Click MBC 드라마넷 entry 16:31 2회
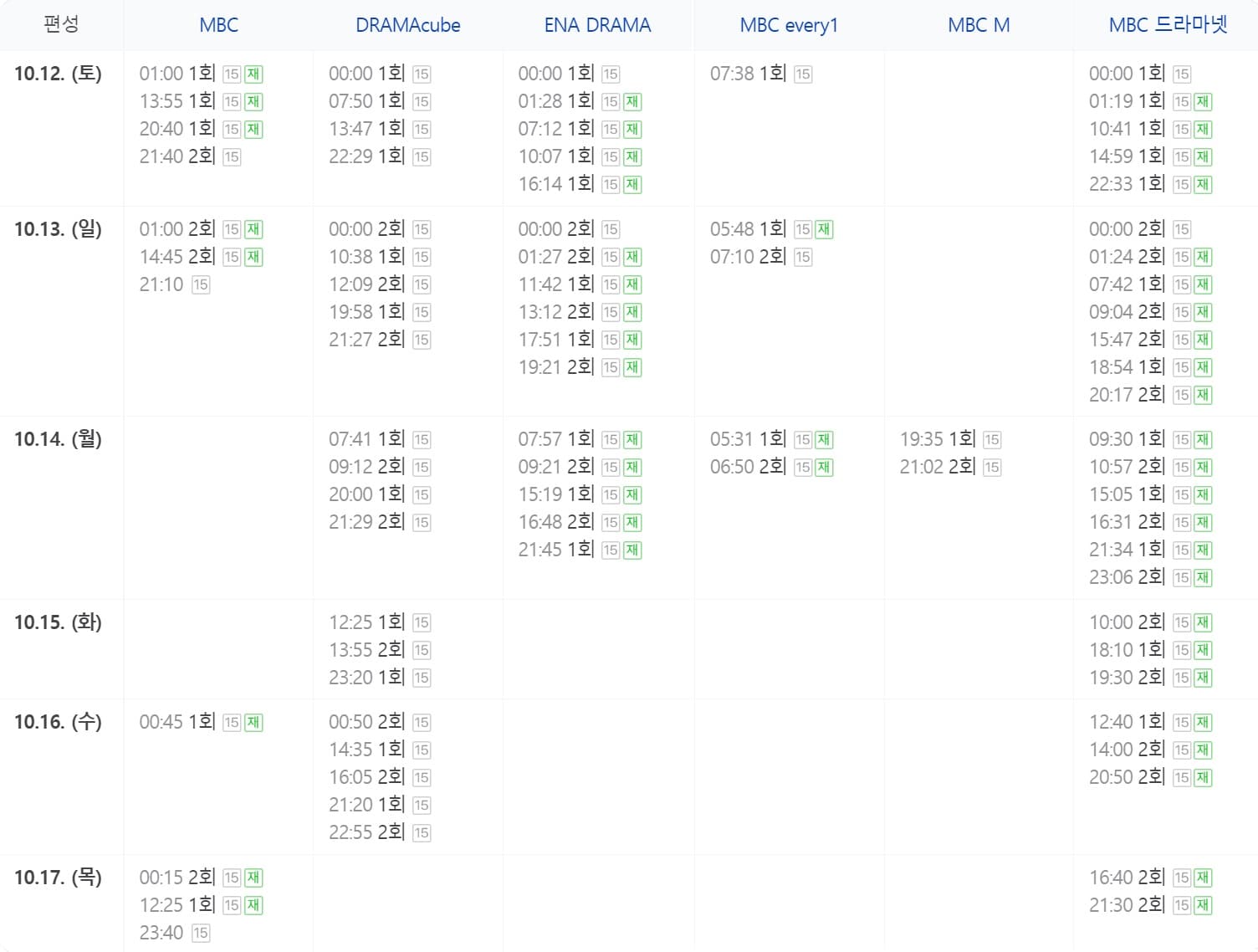 (x=1127, y=521)
